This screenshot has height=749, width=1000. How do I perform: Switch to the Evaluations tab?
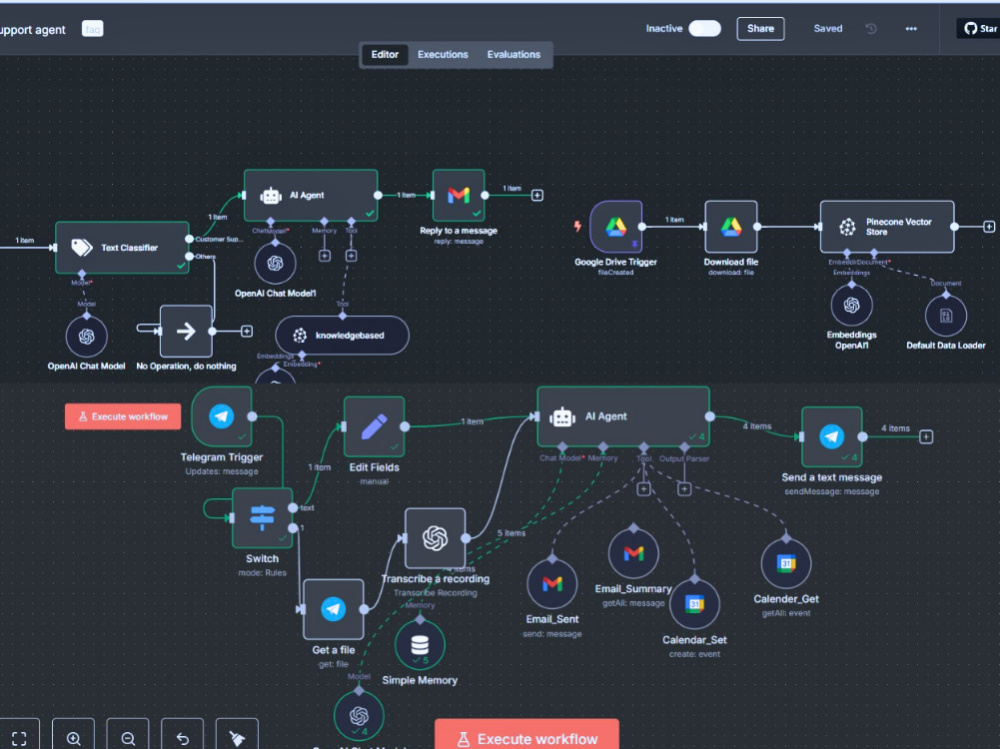click(513, 55)
